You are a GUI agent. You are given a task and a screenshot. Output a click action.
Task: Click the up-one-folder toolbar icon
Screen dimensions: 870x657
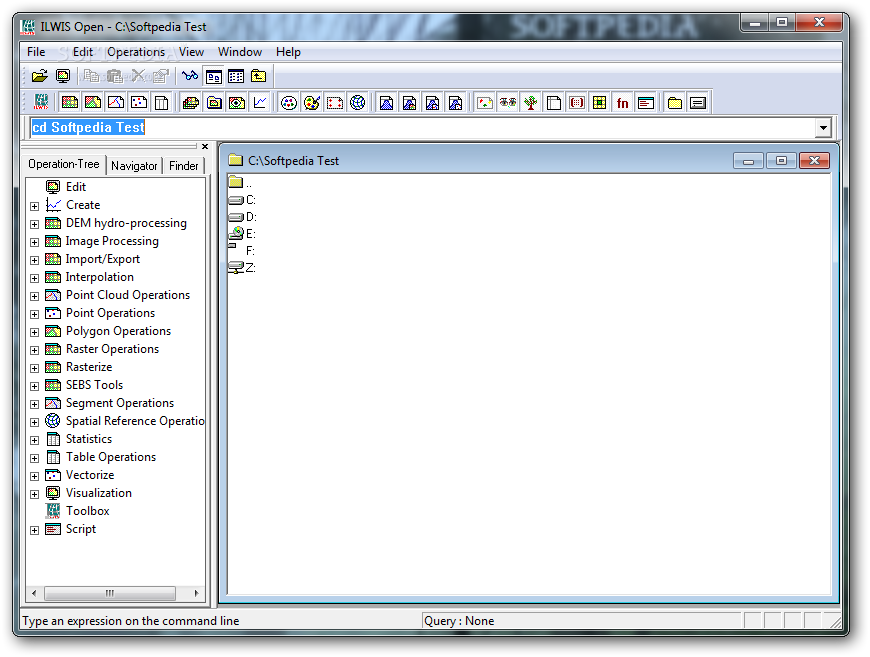coord(259,76)
